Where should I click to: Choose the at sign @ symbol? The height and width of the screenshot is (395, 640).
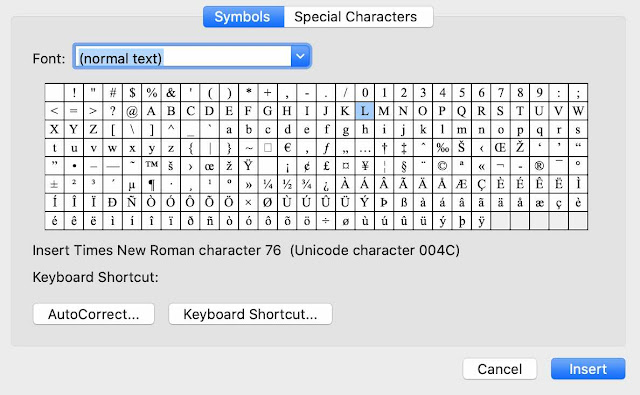coord(132,111)
